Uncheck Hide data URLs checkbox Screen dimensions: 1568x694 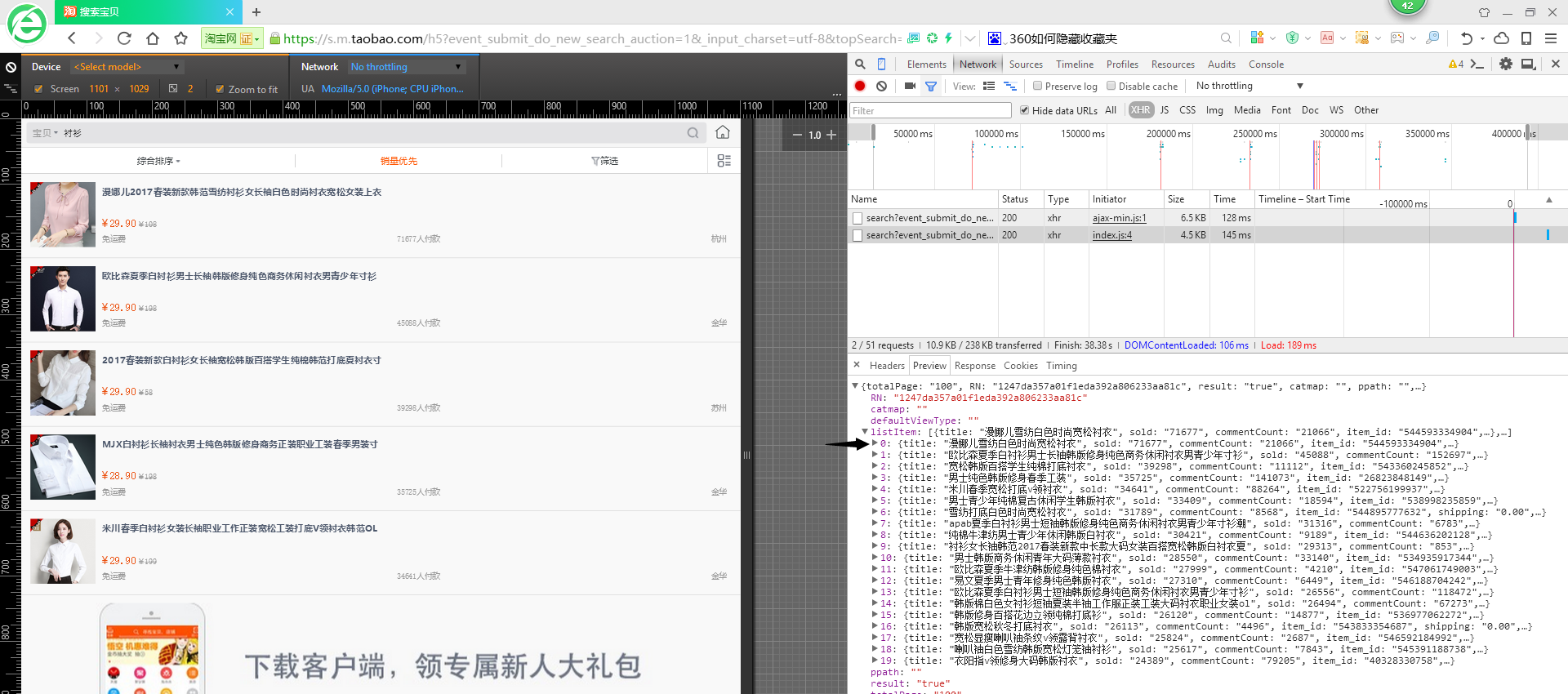tap(1024, 110)
